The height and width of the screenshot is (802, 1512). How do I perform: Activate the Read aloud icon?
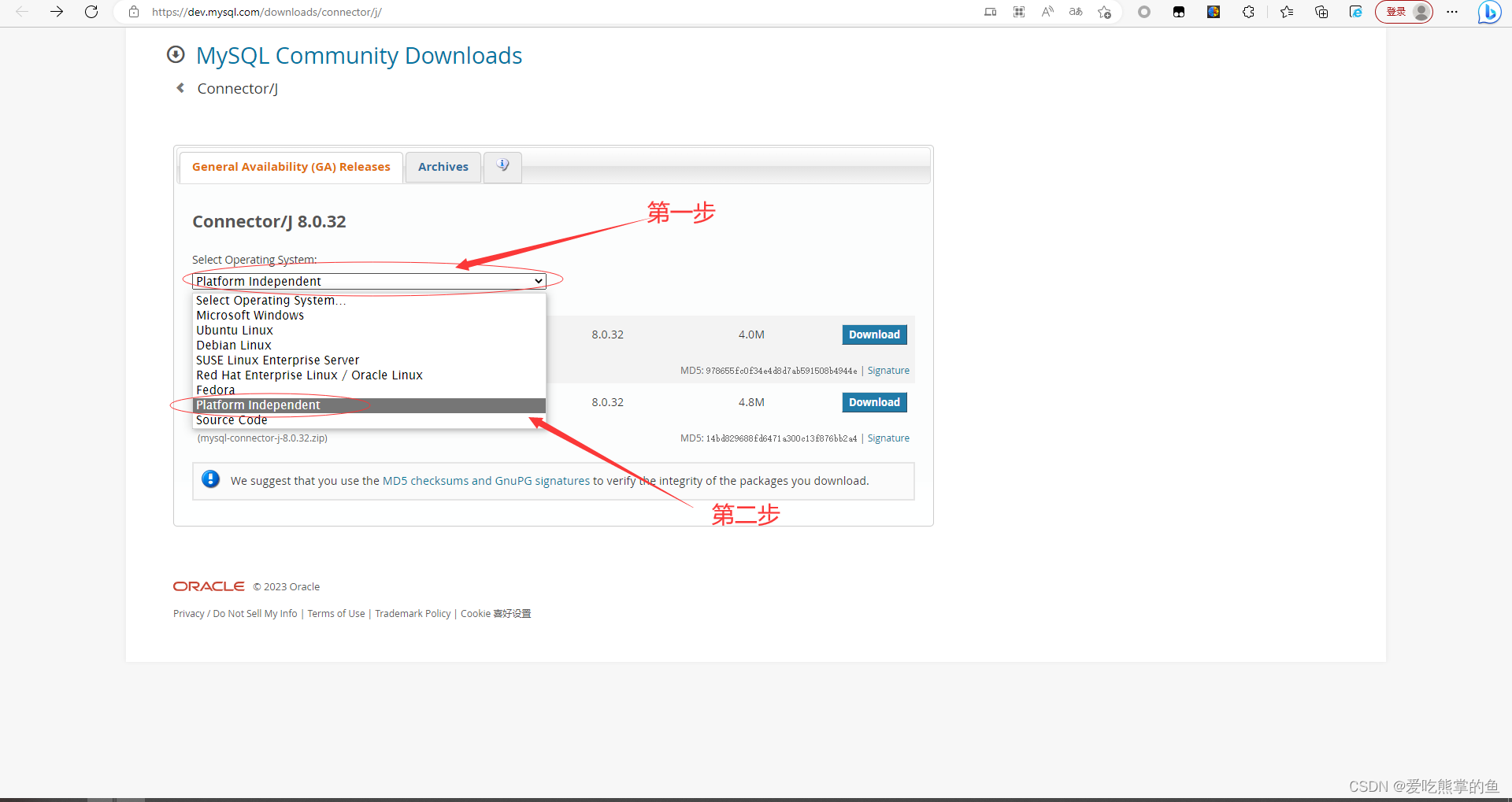click(x=1047, y=12)
